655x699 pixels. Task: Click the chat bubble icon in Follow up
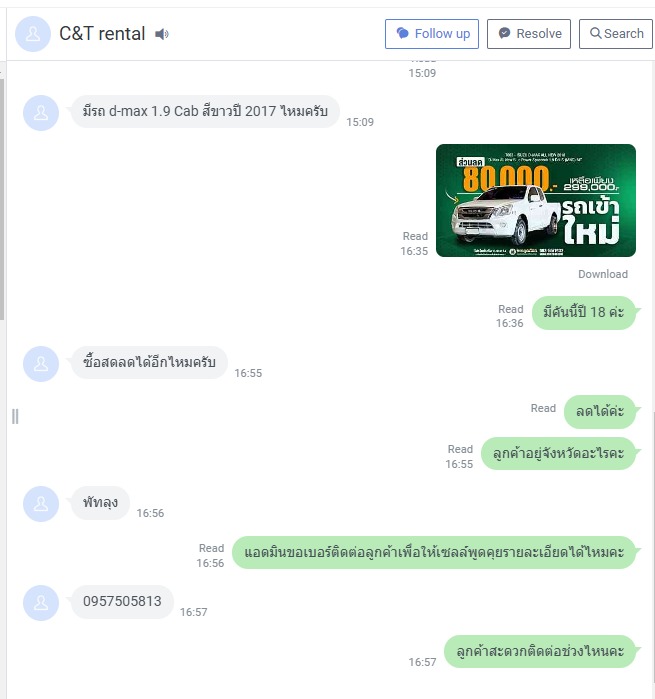[403, 33]
